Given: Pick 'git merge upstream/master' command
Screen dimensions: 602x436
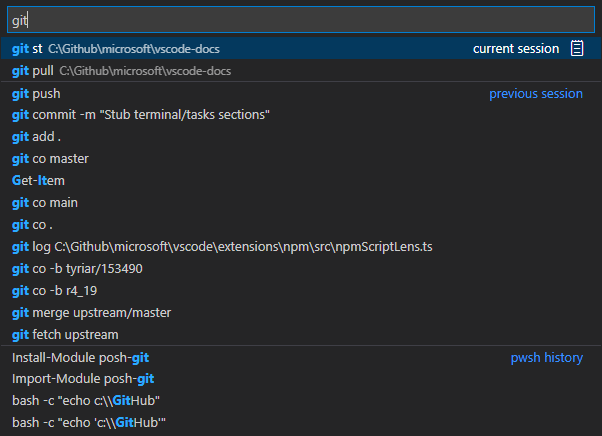Looking at the screenshot, I should [x=91, y=313].
